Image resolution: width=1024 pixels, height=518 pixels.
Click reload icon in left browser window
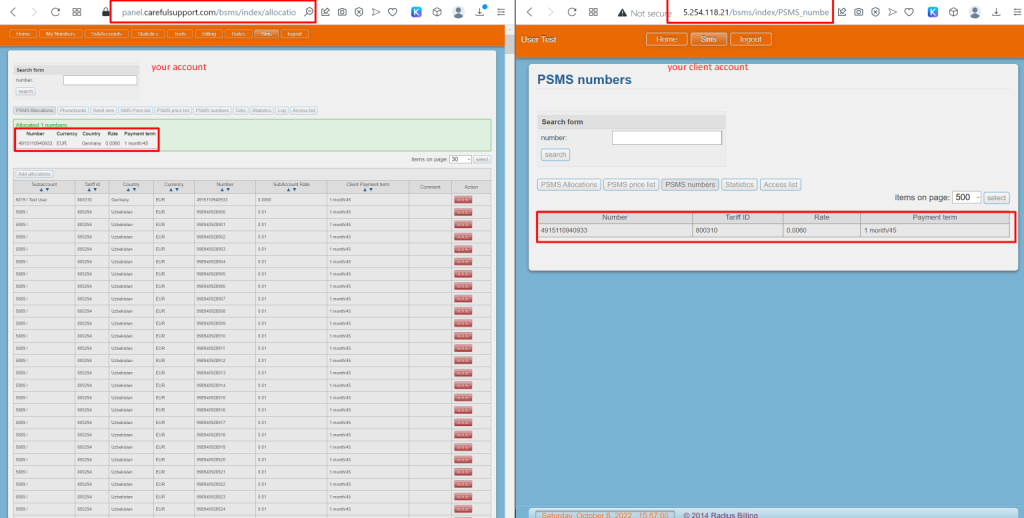pyautogui.click(x=55, y=12)
